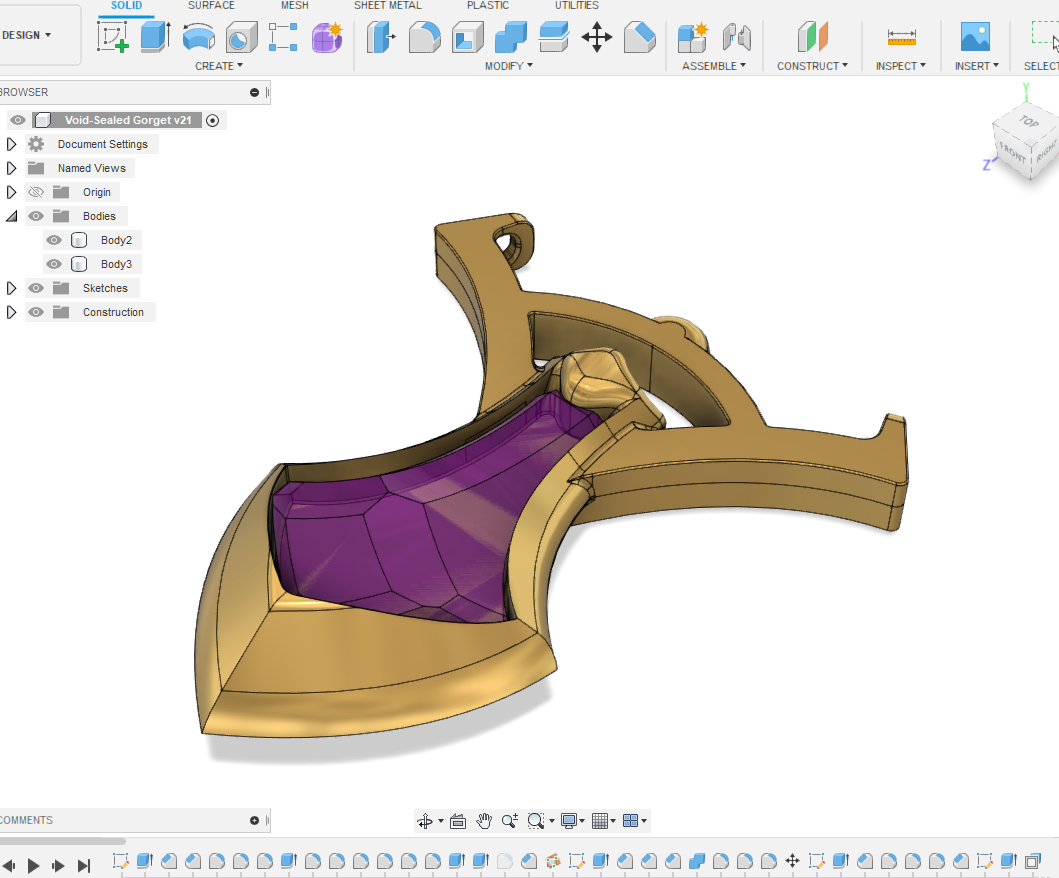
Task: Toggle Construction folder visibility
Action: click(36, 312)
